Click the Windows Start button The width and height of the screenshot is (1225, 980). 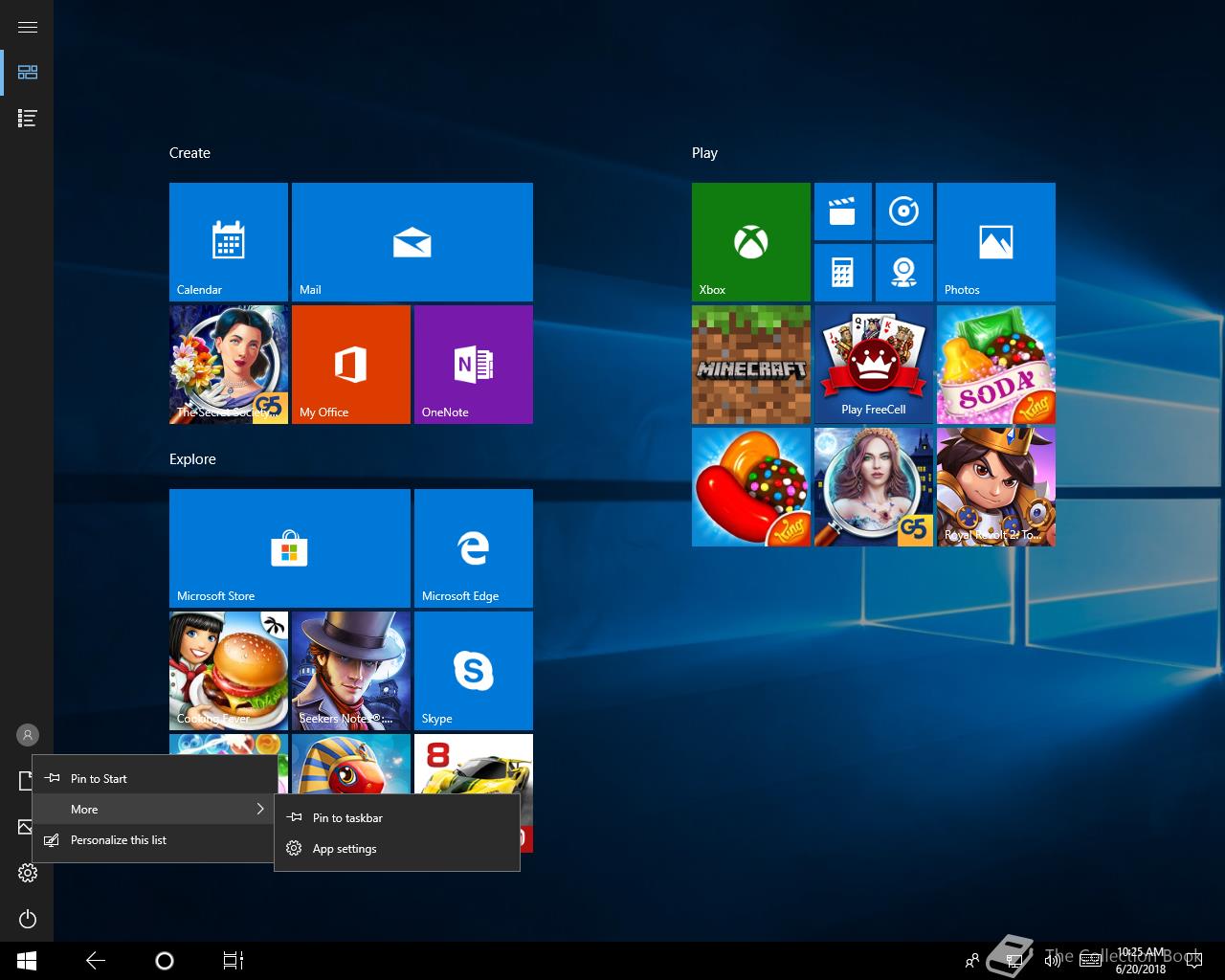27,961
